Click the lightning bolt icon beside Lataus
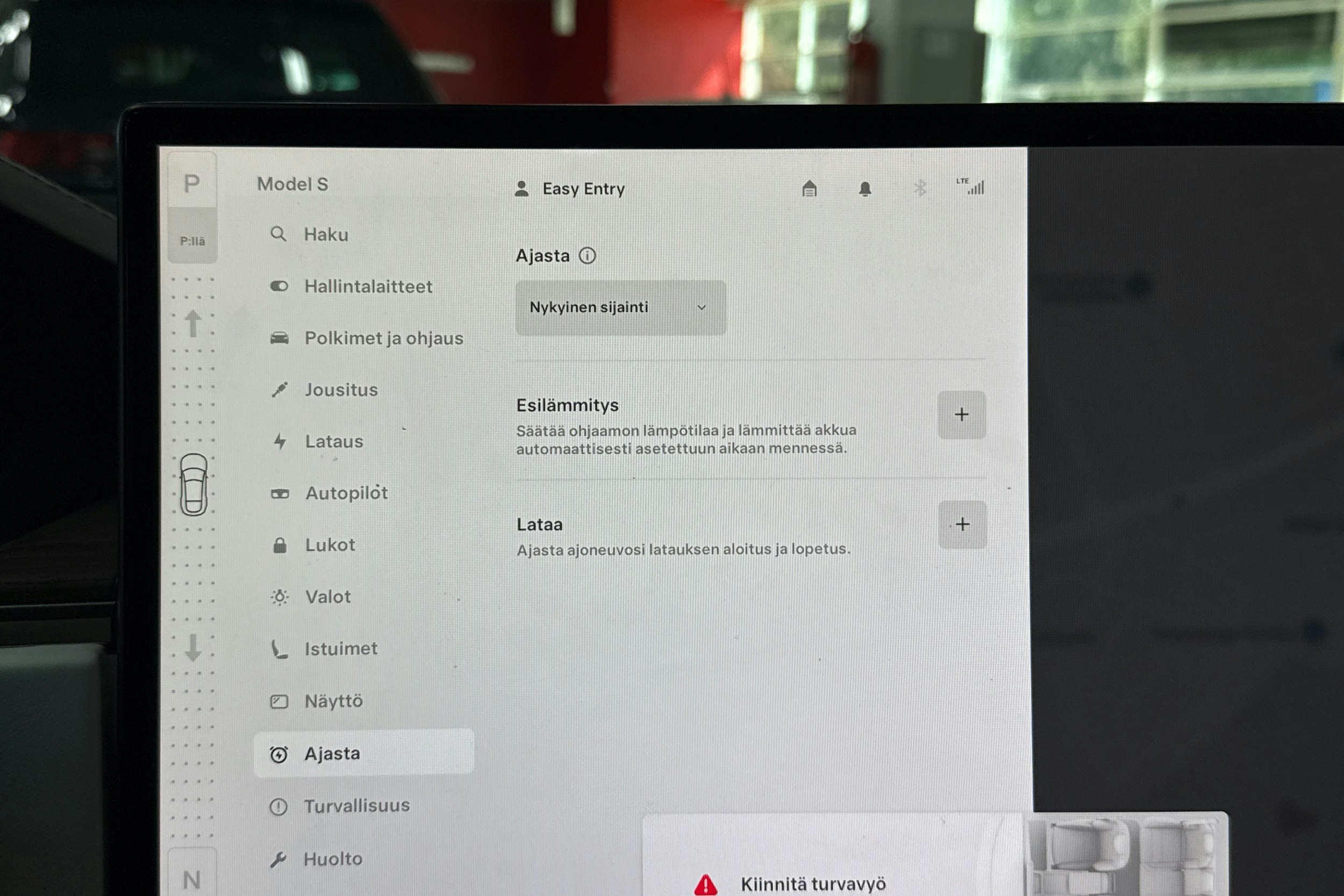Viewport: 1344px width, 896px height. (280, 442)
